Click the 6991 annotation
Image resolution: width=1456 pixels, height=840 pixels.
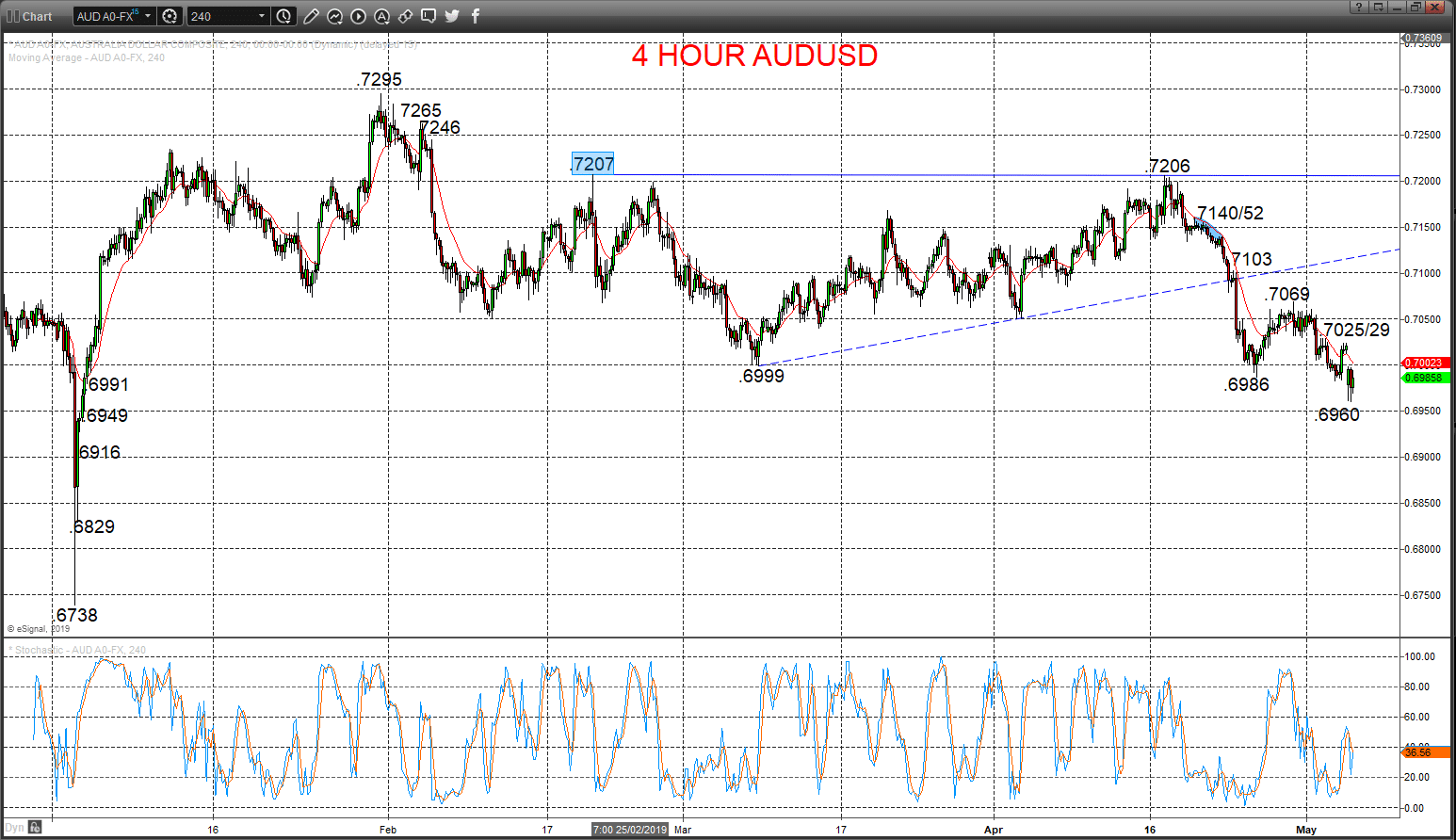(107, 385)
